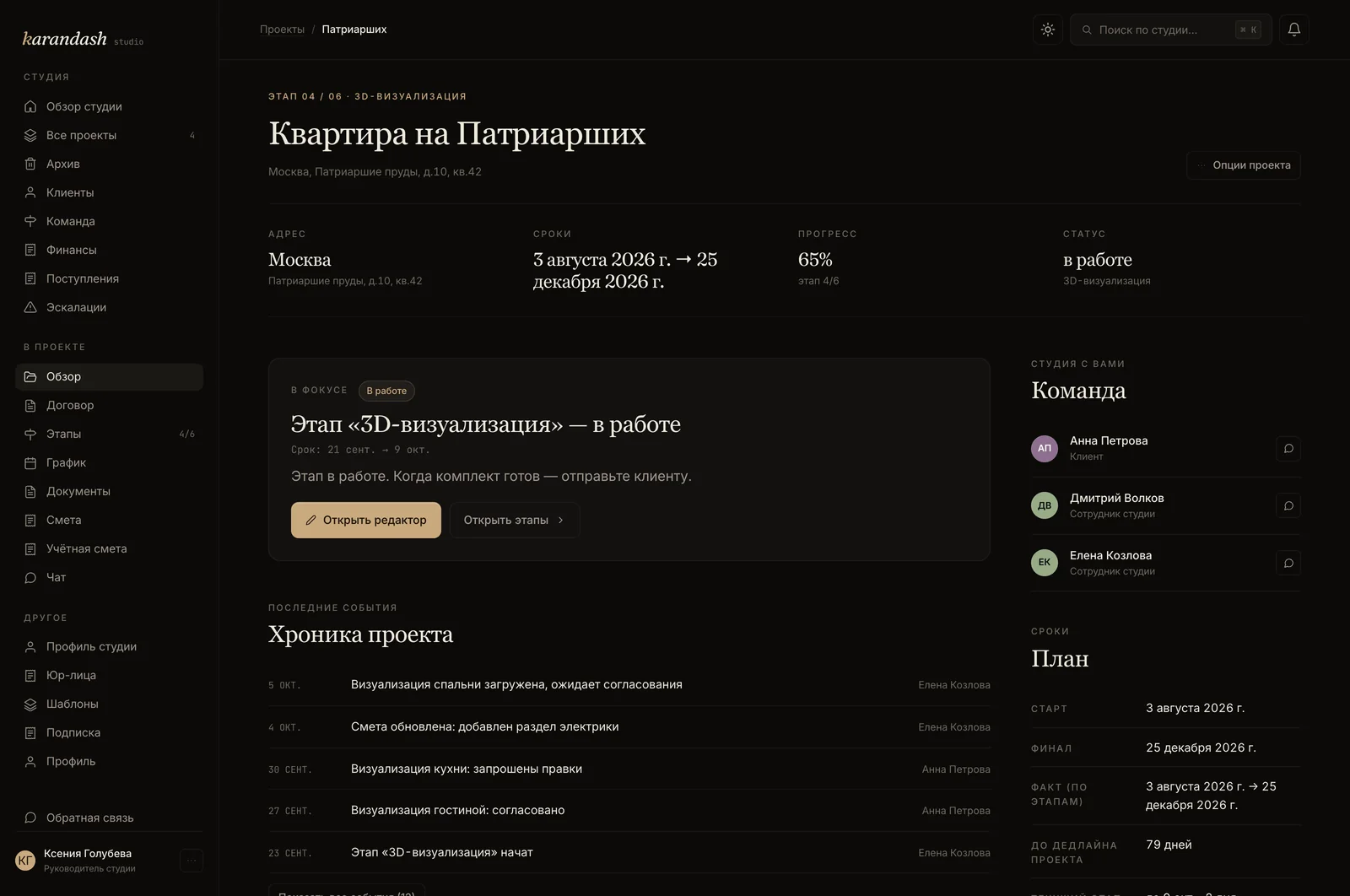
Task: Open «Финансы» in the sidebar
Action: 109,250
